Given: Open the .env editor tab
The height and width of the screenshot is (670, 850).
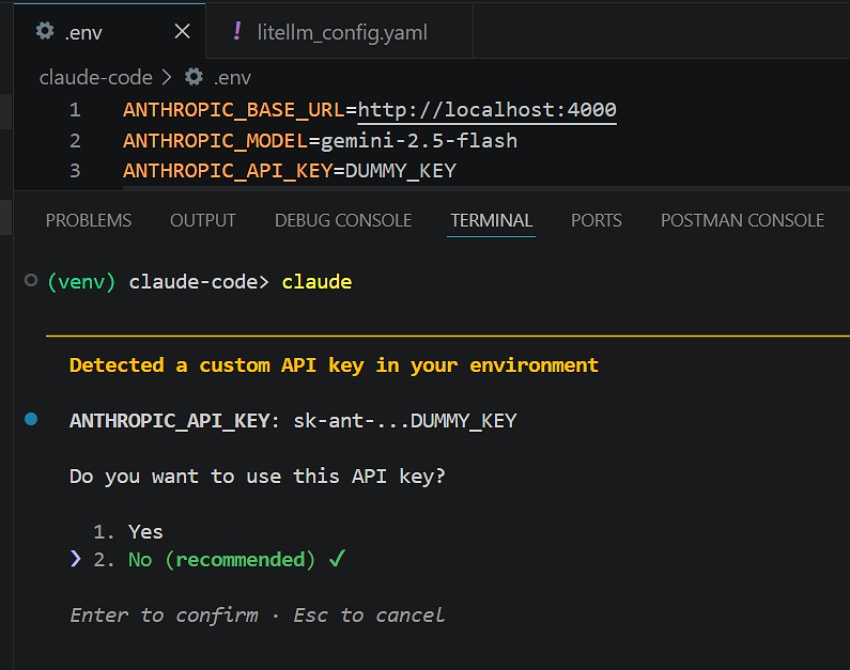Looking at the screenshot, I should click(x=110, y=31).
